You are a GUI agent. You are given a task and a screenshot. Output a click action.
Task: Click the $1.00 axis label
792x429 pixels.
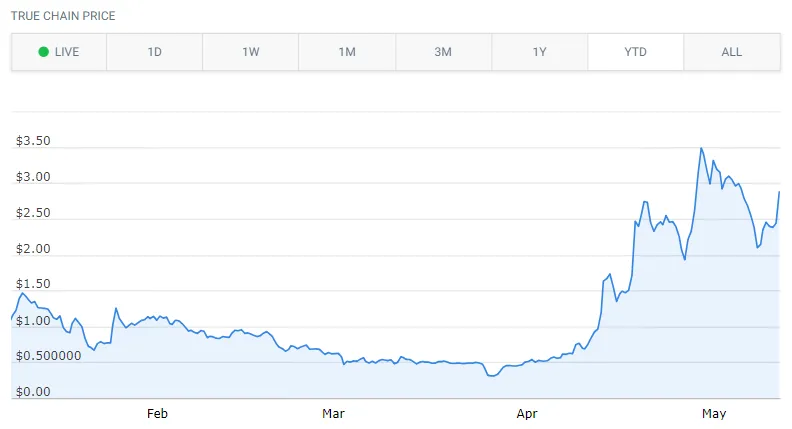[x=33, y=321]
